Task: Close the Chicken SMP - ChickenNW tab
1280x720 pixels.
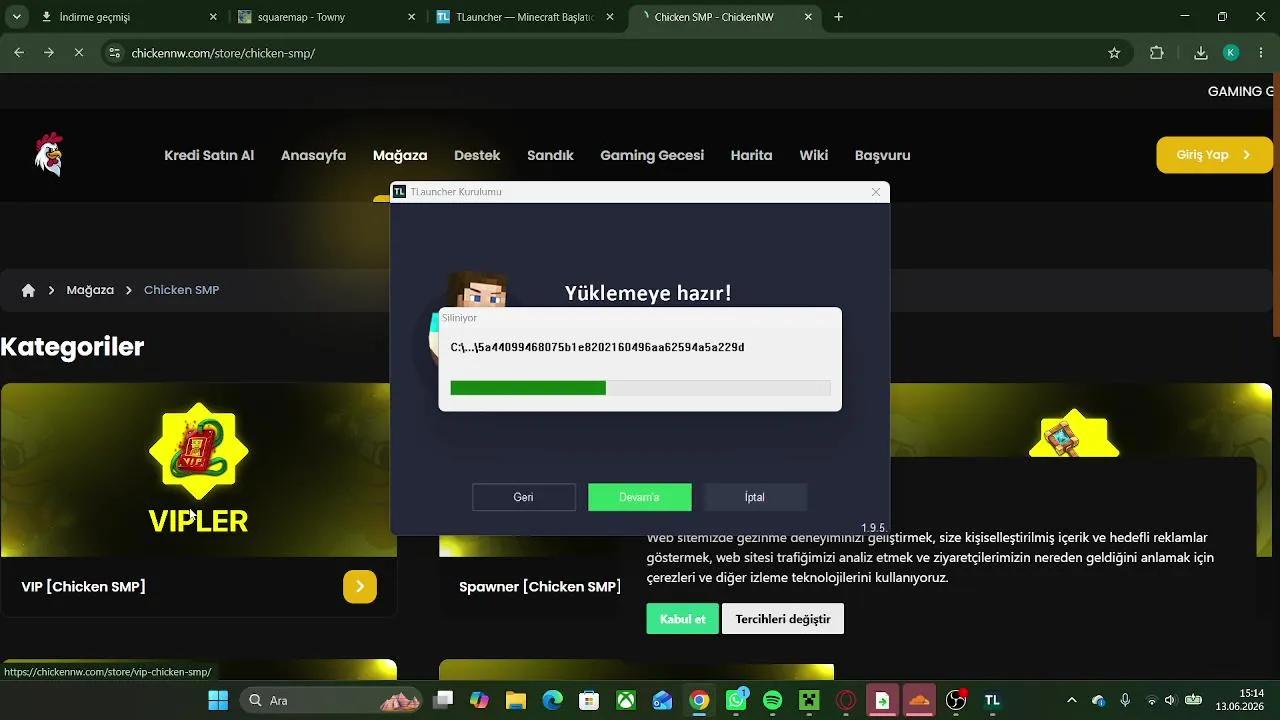Action: pos(810,17)
